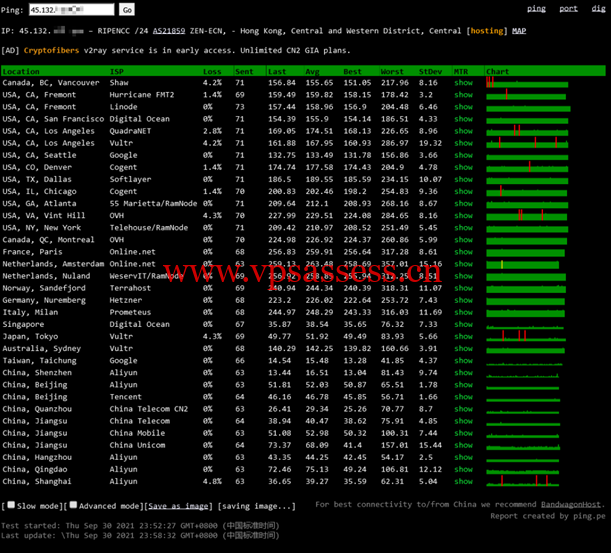Select the ping tool link at top
The width and height of the screenshot is (611, 553).
[536, 9]
